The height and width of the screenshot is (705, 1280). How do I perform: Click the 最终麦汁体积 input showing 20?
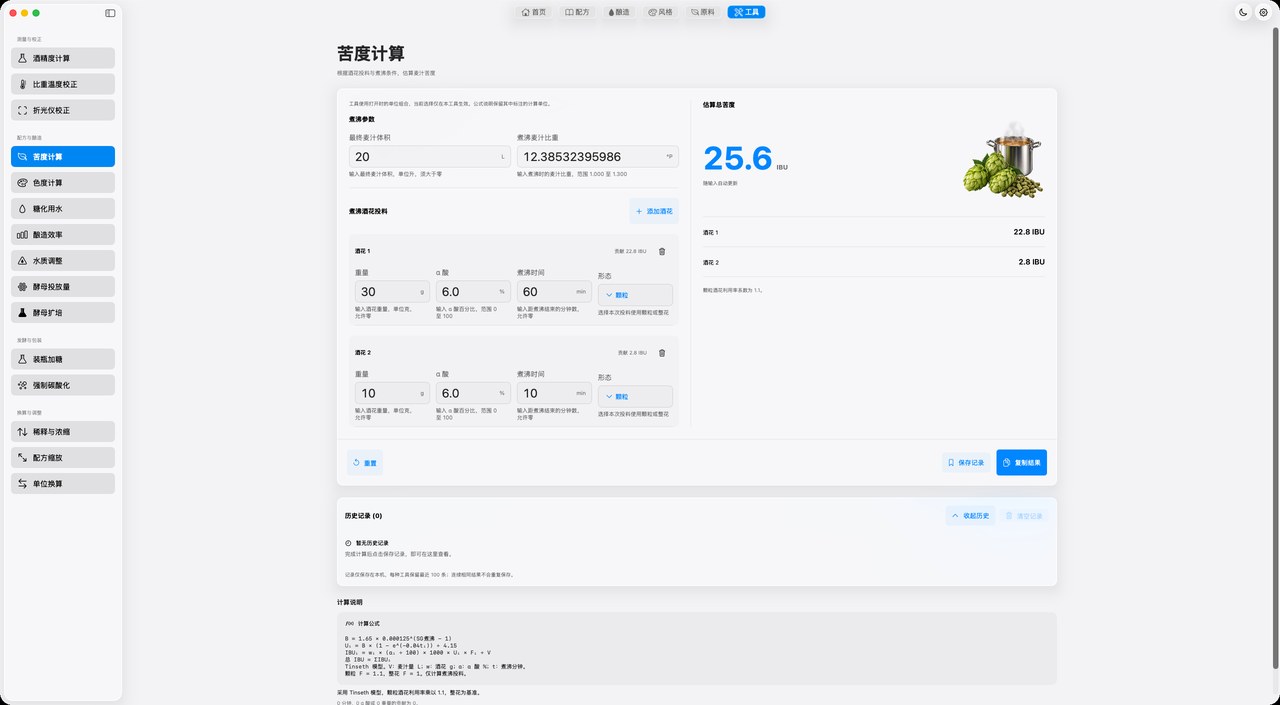click(x=430, y=157)
